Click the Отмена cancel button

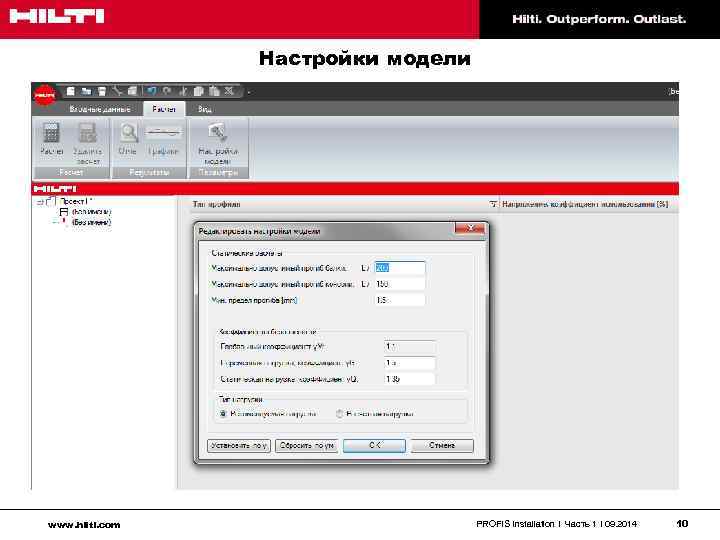442,446
